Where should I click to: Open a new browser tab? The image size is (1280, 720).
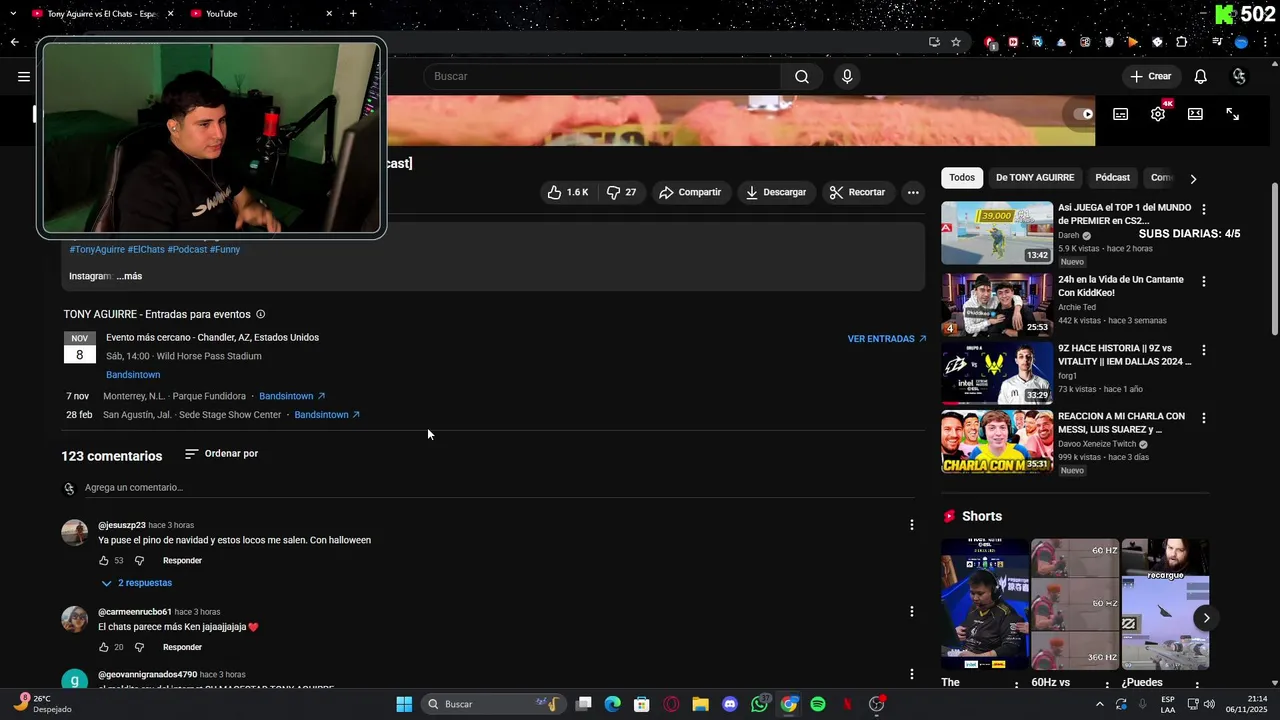pyautogui.click(x=353, y=13)
